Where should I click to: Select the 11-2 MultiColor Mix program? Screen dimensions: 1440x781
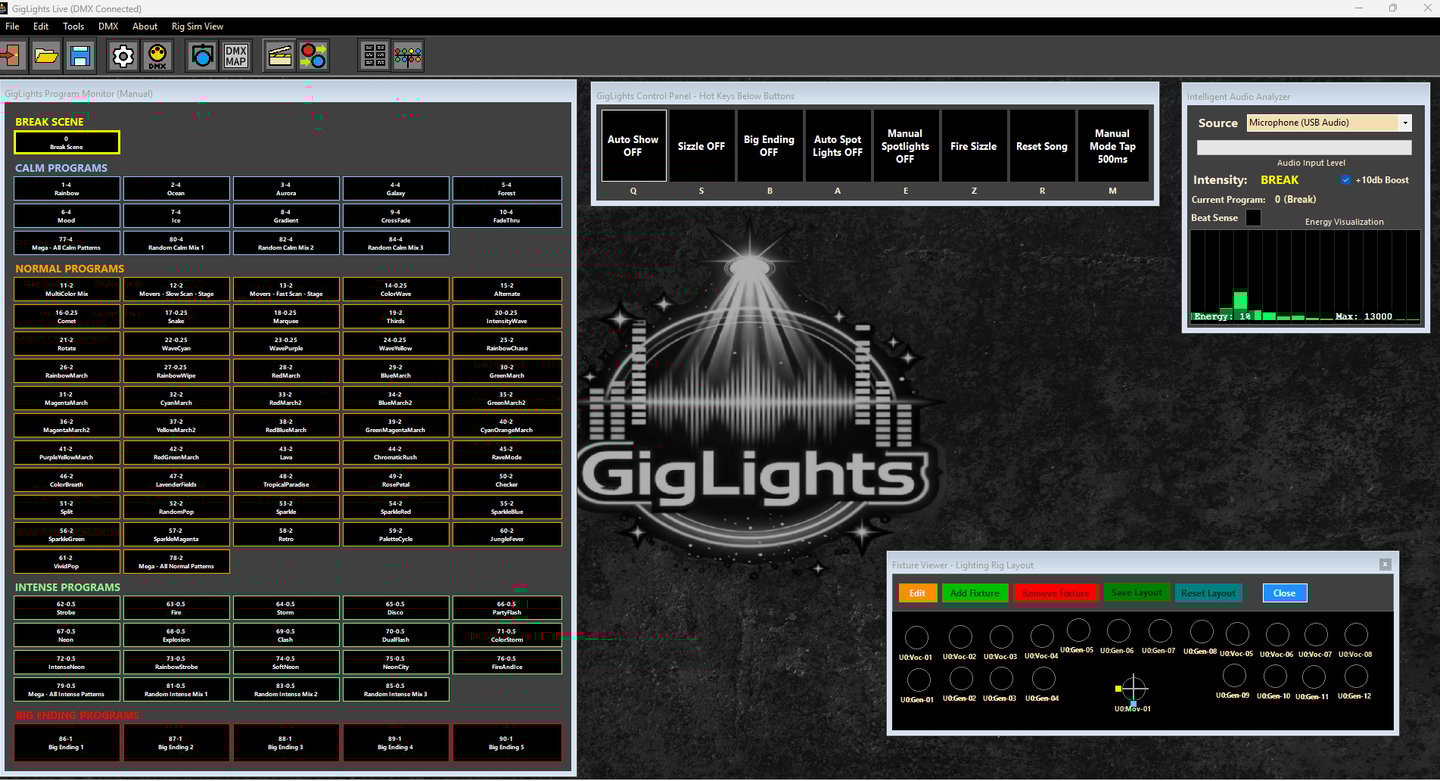(67, 289)
